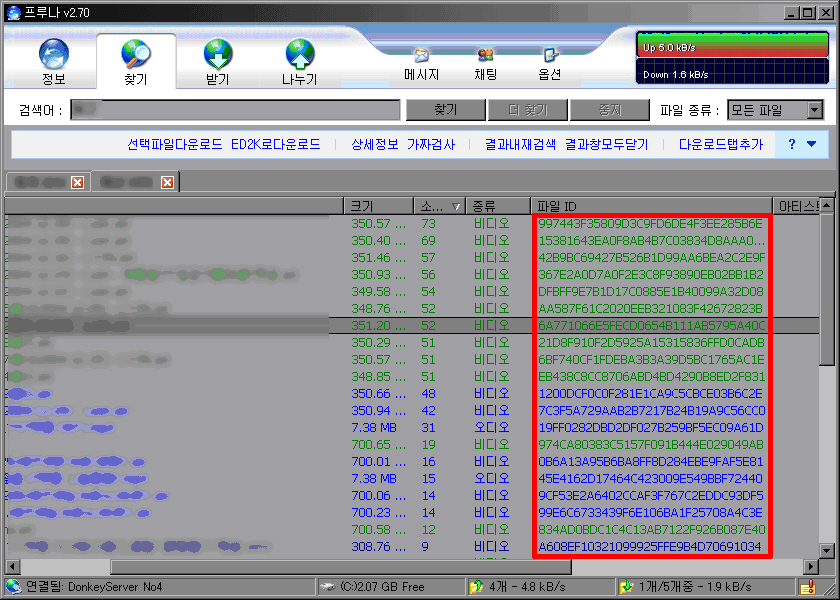Click the 파일 ID column header
Viewport: 840px width, 600px height.
click(650, 205)
